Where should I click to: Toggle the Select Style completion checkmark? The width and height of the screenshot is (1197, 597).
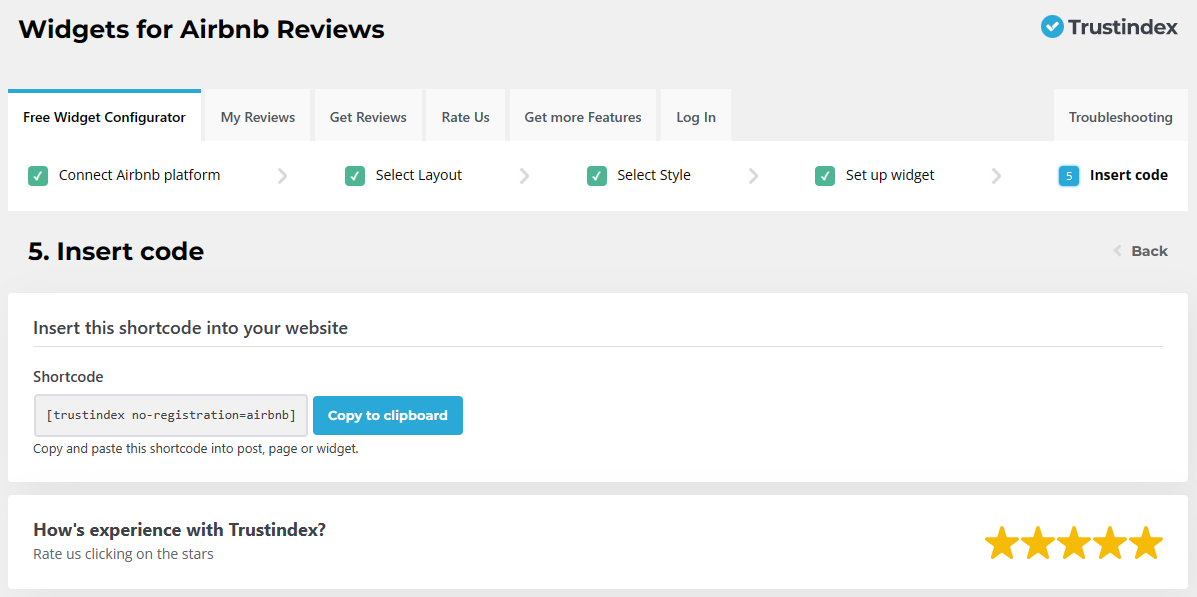pos(597,175)
